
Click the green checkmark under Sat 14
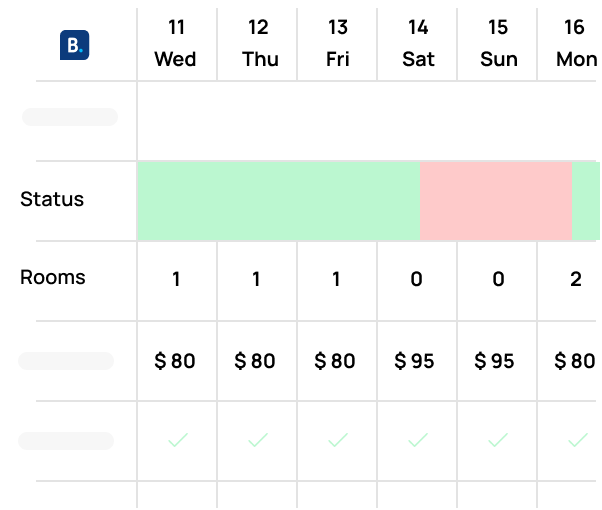[418, 440]
